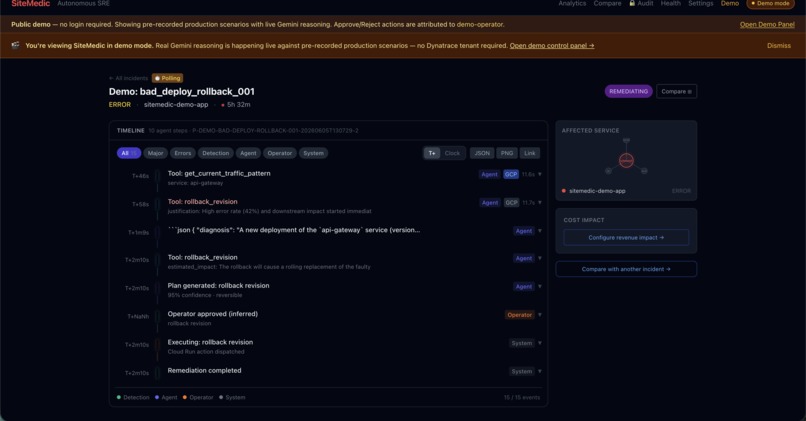Click the 5h 32m duration text
Screen dimensions: 806x421
[239, 104]
